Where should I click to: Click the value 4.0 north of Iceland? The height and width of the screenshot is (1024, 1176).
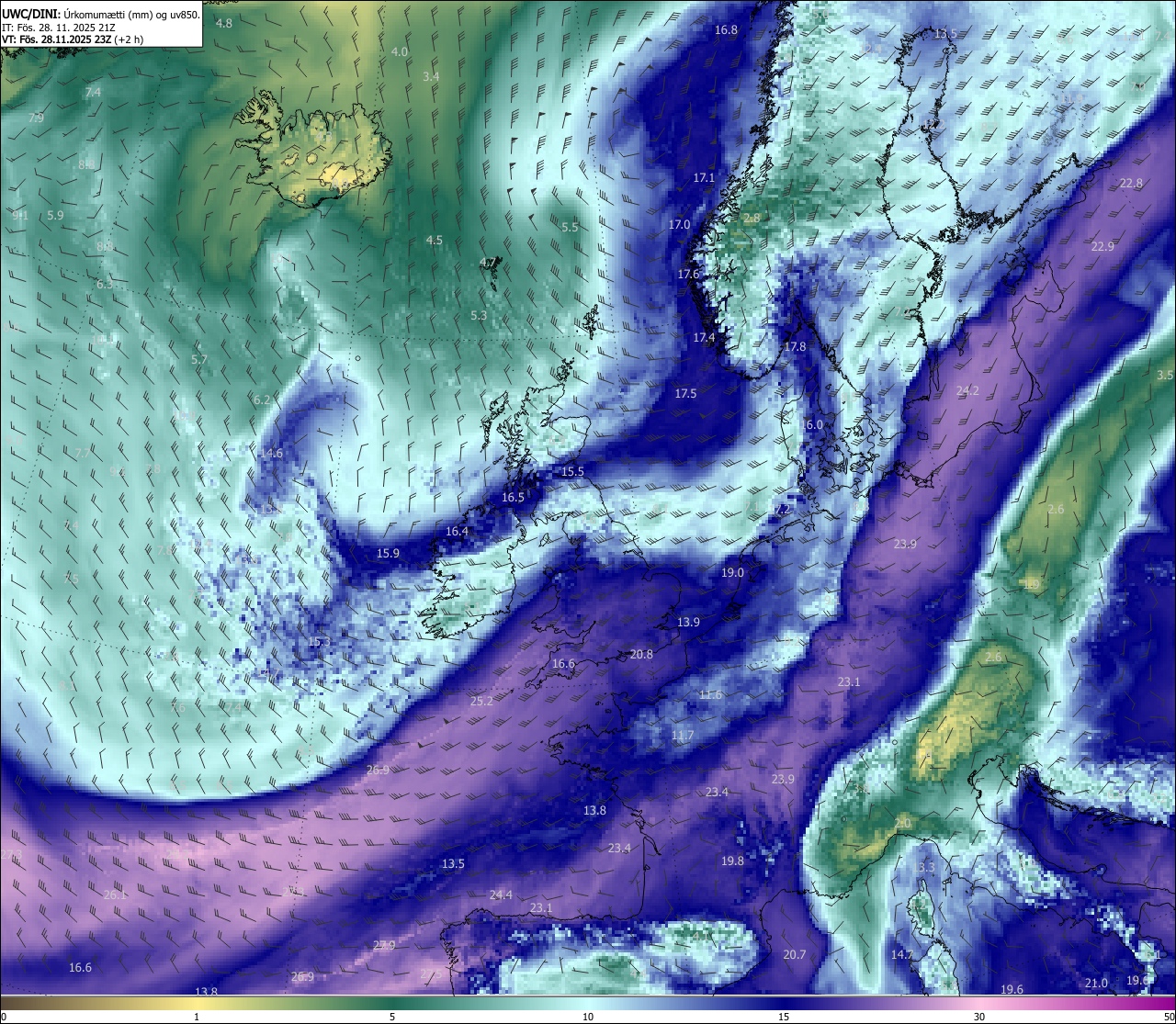399,52
